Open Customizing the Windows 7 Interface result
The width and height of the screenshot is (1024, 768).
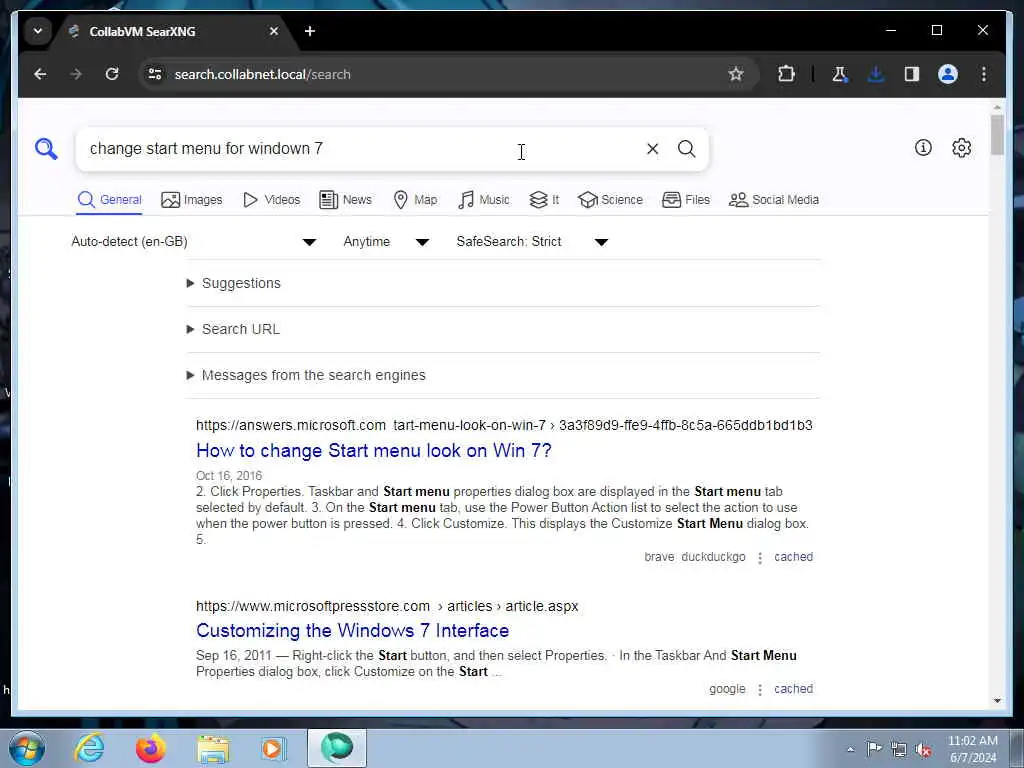353,630
